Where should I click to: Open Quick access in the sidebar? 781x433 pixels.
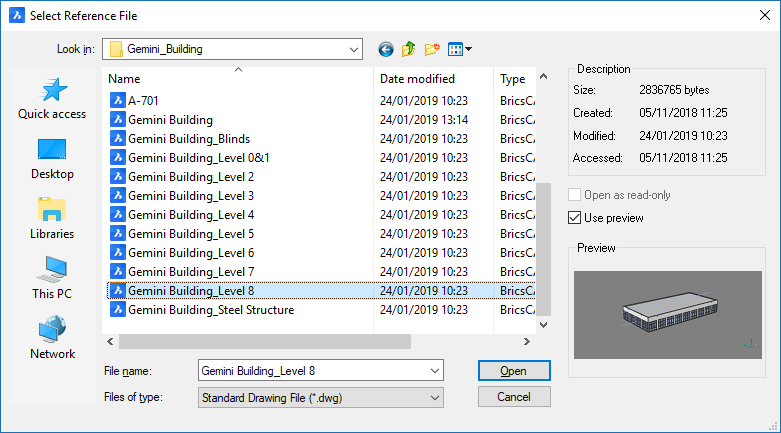click(x=52, y=99)
